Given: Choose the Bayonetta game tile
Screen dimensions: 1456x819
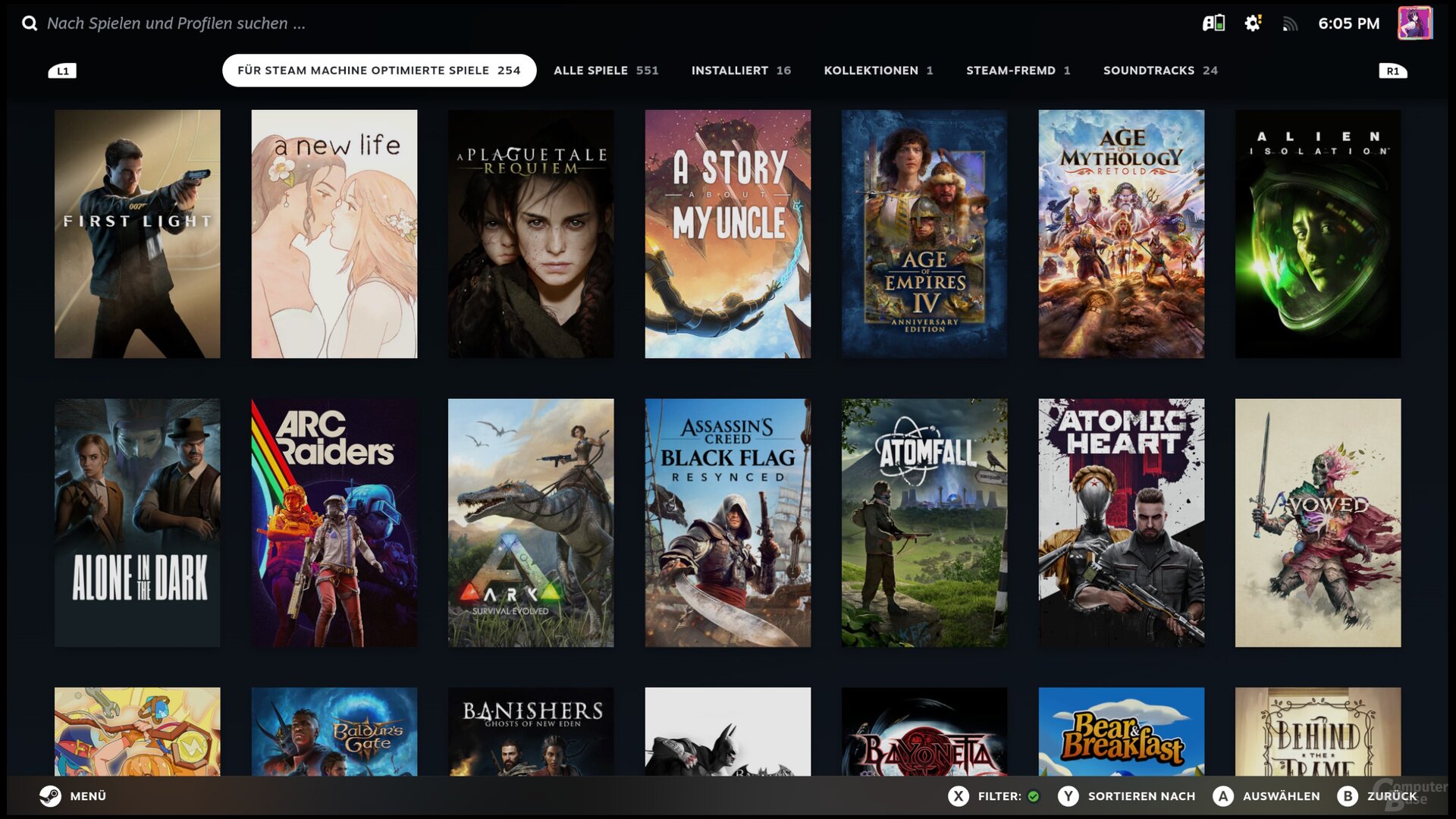Looking at the screenshot, I should (x=924, y=732).
